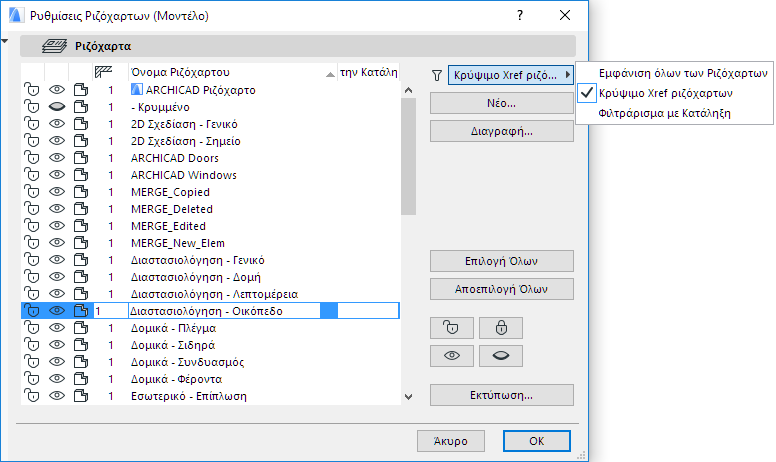Click the Αποεπιλογή Όλων button
Viewport: 776px width, 462px height.
pos(501,289)
